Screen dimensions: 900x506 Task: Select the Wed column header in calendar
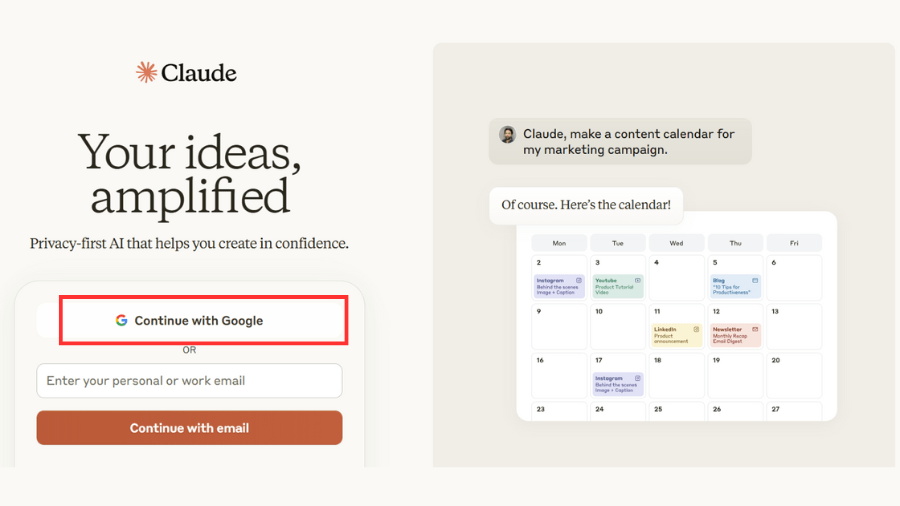[676, 243]
